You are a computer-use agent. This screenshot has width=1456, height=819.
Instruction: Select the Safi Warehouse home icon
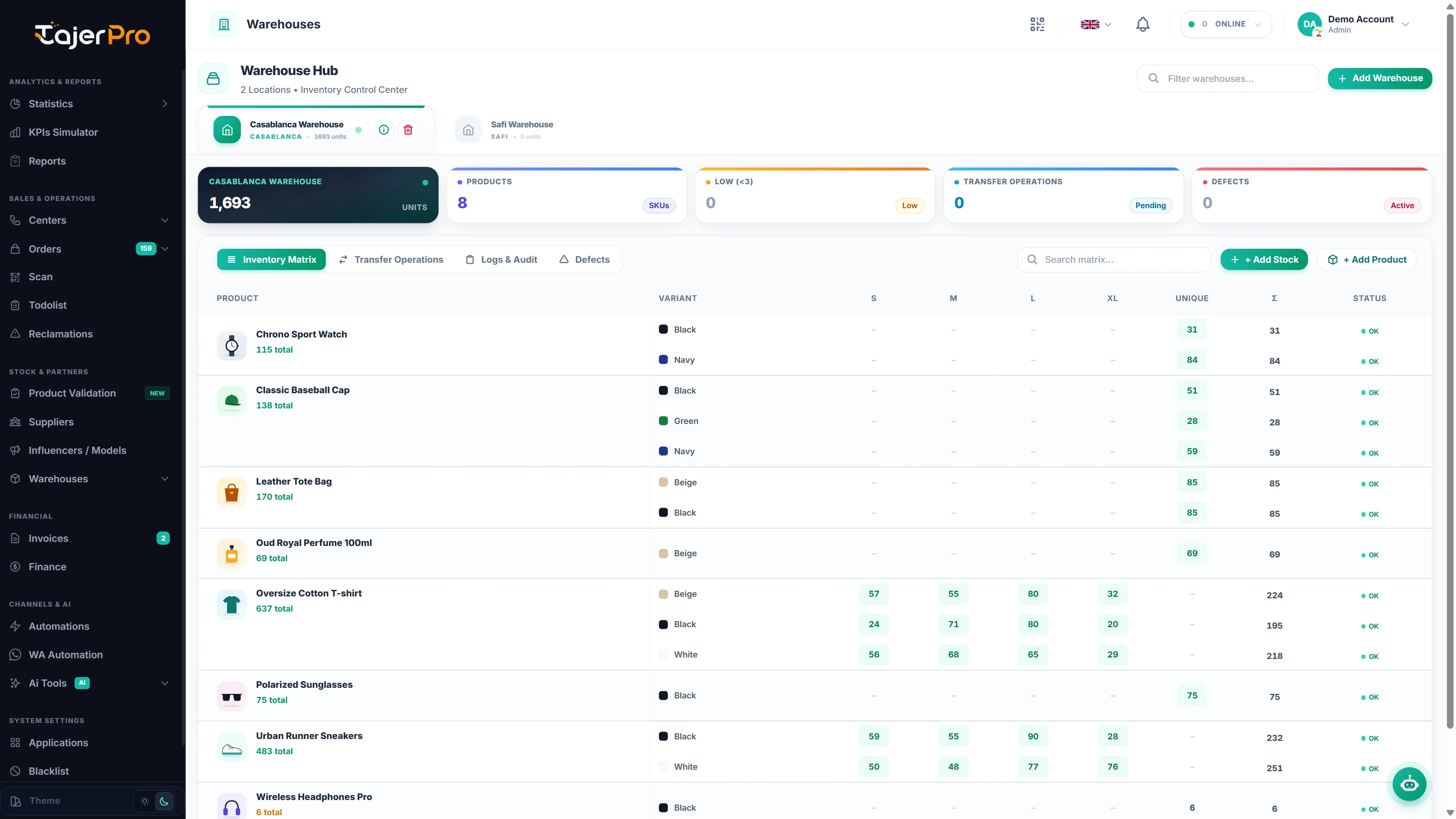468,130
